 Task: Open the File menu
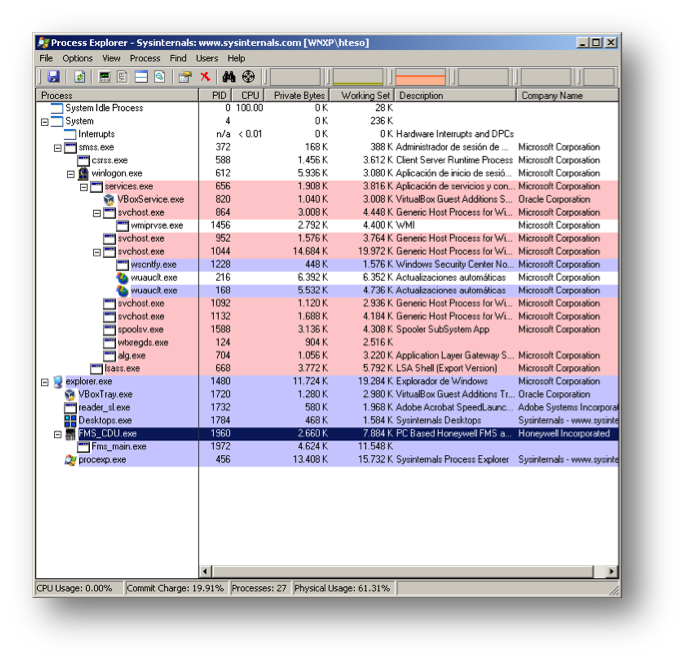46,58
